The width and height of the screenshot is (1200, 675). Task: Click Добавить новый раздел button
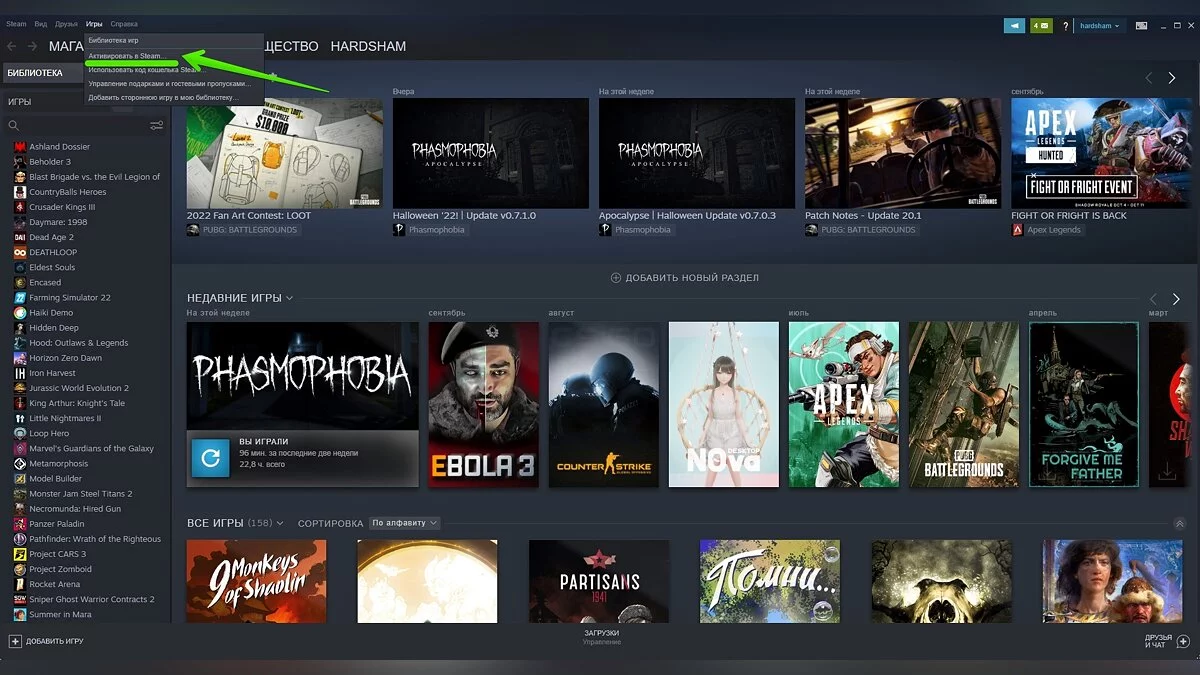(x=684, y=277)
